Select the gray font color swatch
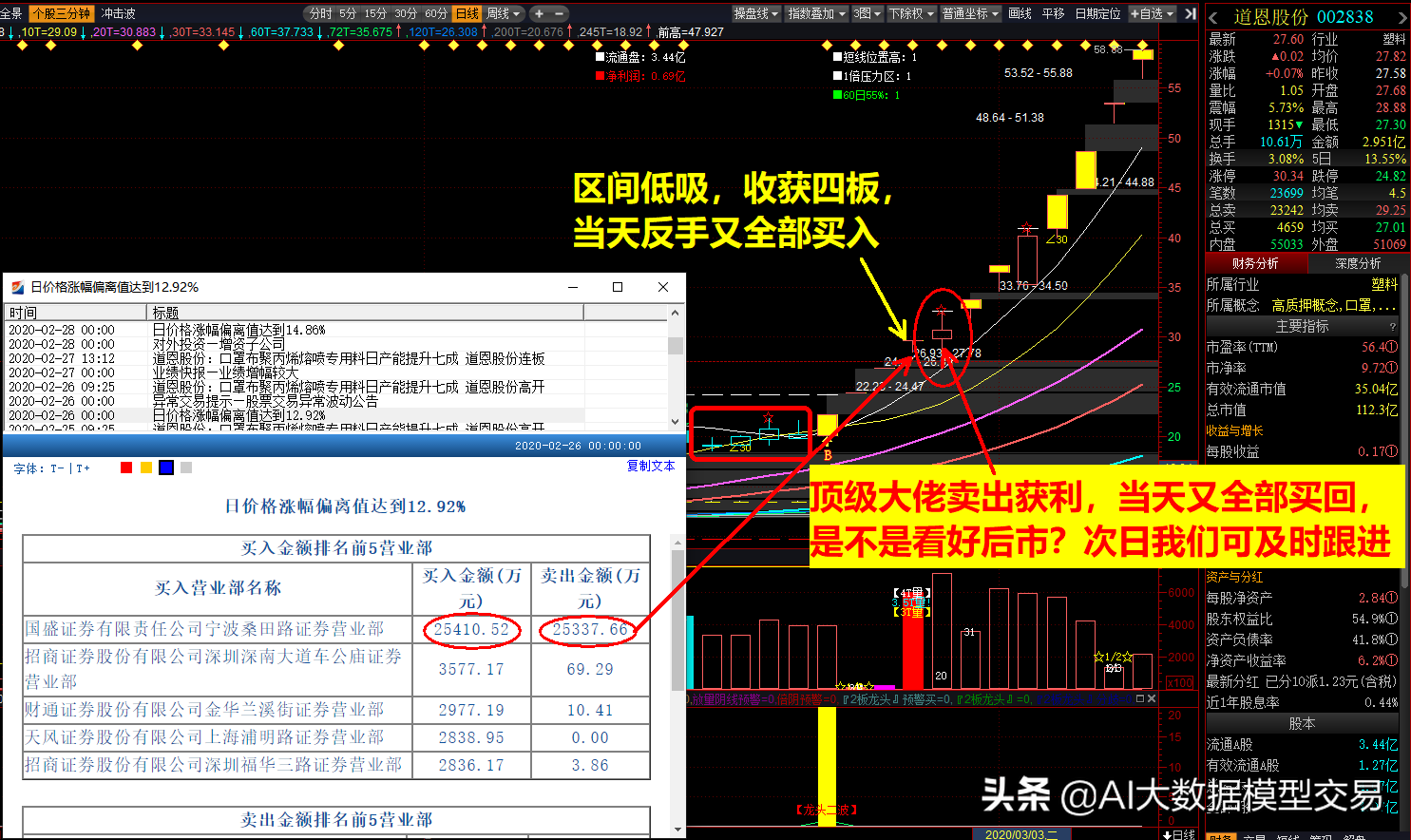Image resolution: width=1411 pixels, height=840 pixels. click(x=186, y=468)
